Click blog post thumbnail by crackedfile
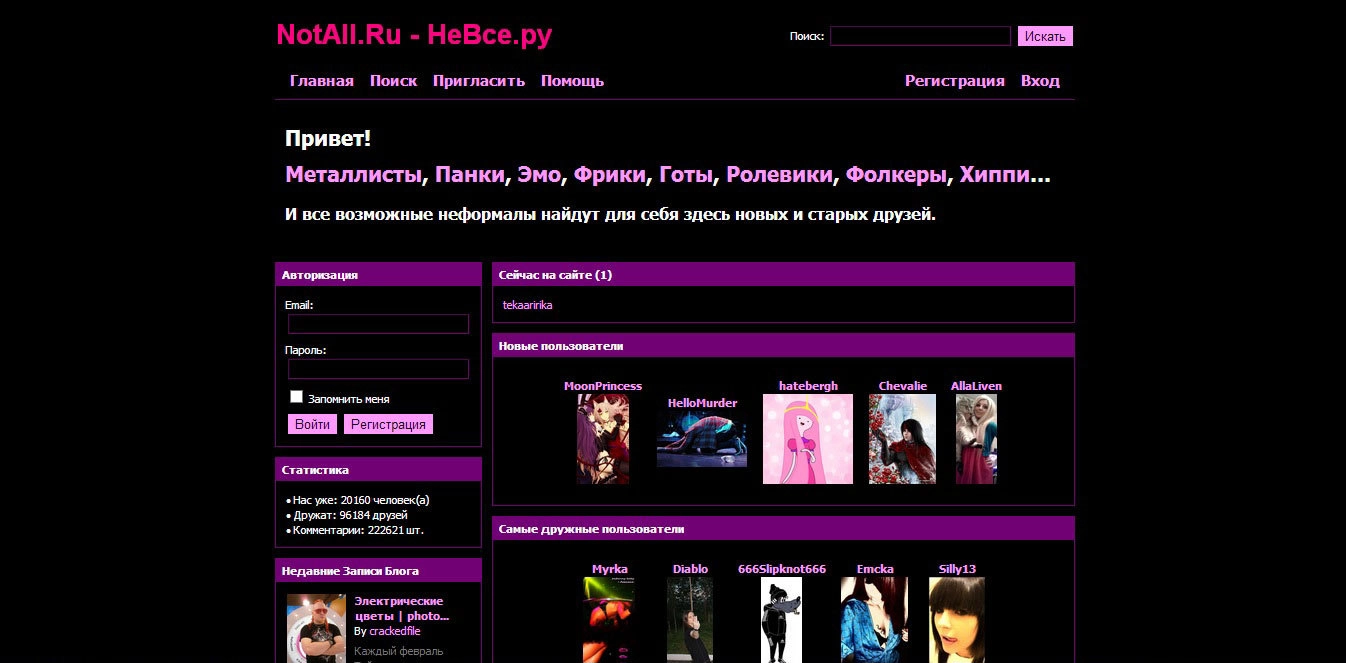The image size is (1346, 663). (x=316, y=629)
